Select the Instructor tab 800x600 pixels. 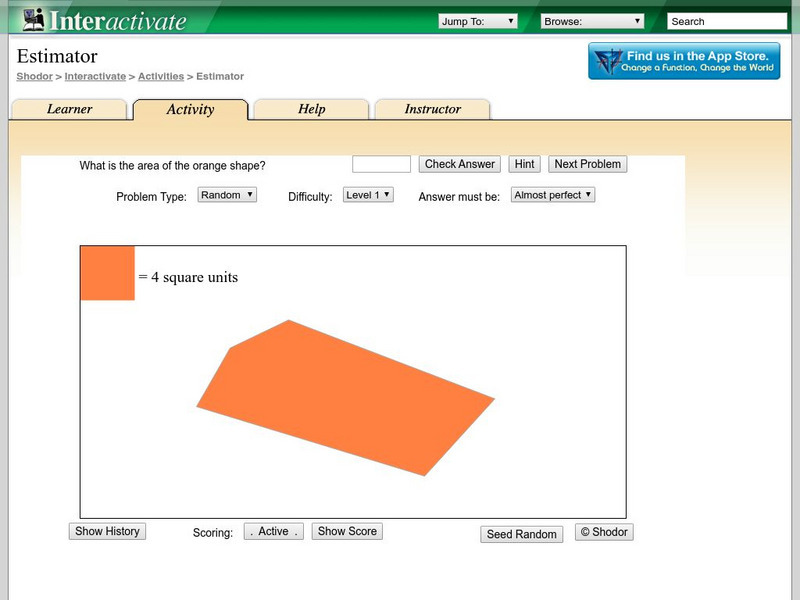[432, 110]
